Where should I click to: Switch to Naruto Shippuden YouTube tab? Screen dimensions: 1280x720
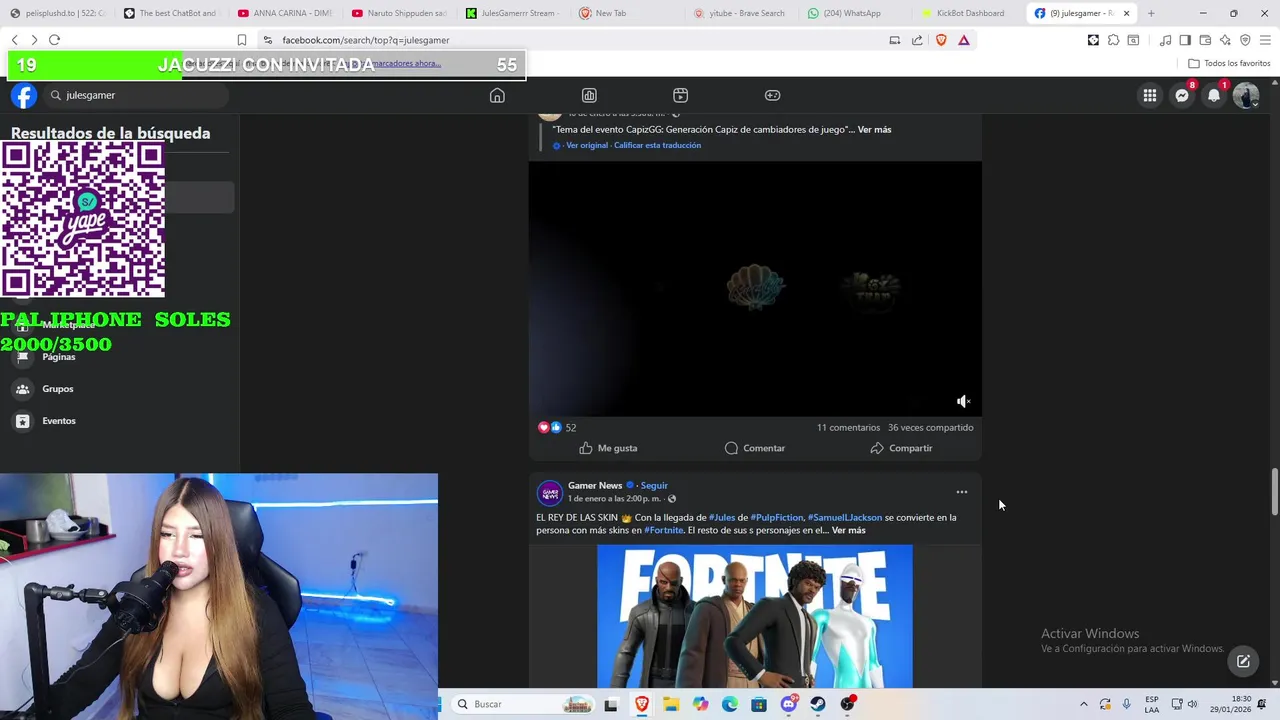[399, 13]
